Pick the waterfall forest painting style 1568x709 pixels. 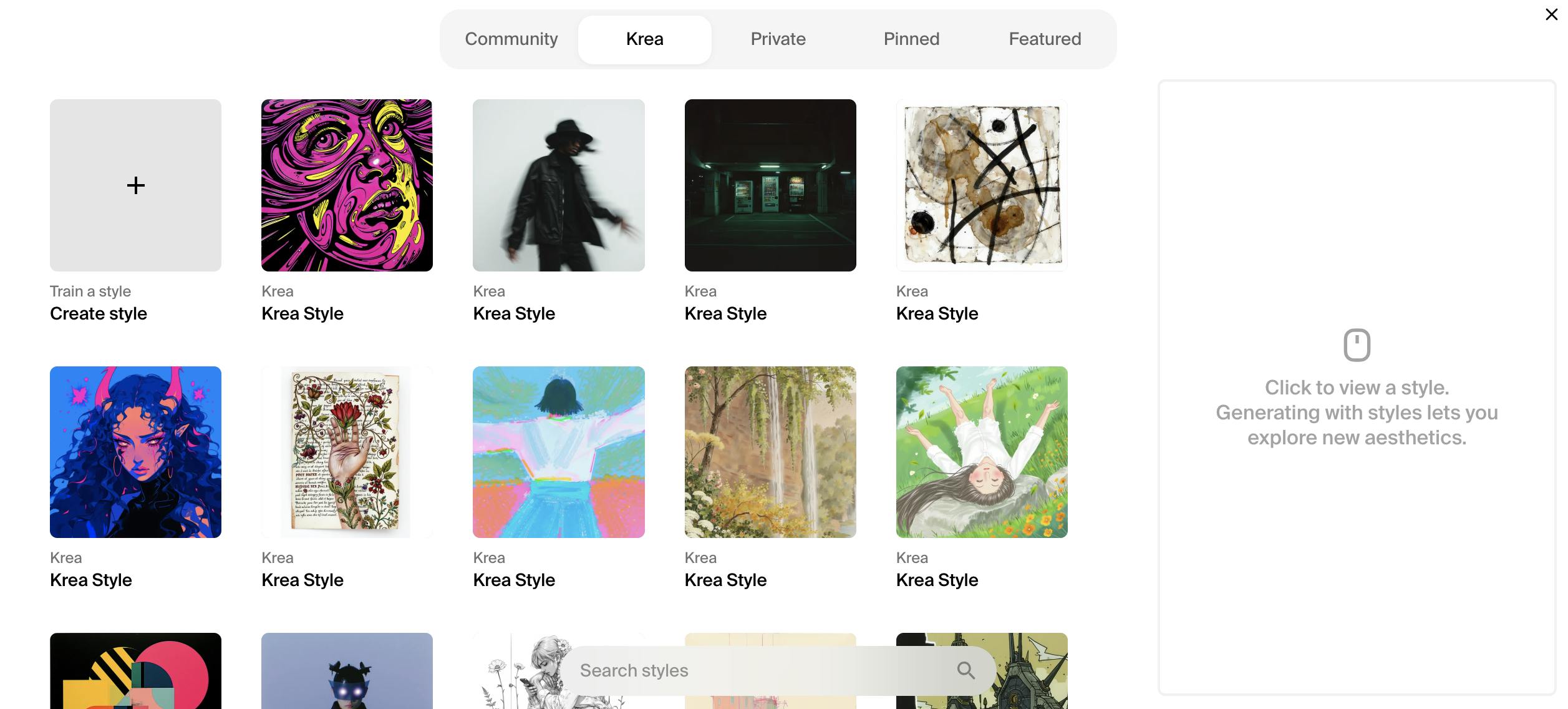tap(770, 452)
